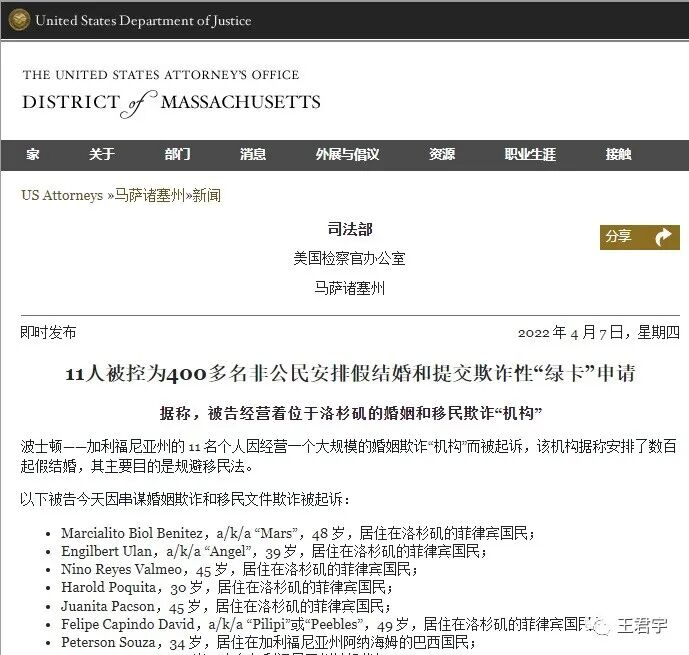The height and width of the screenshot is (655, 689).
Task: Open the 部门 (Divisions) menu item
Action: pos(178,154)
